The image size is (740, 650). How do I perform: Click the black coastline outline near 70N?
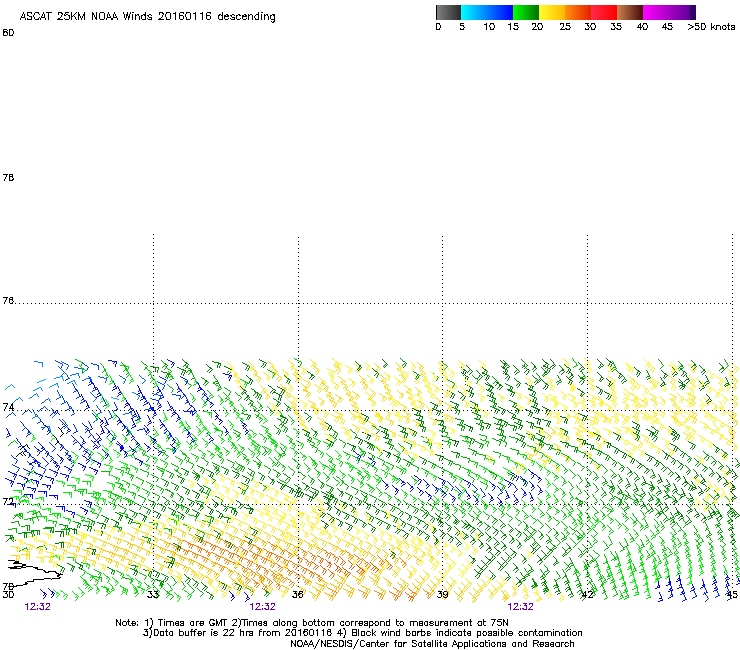click(35, 572)
